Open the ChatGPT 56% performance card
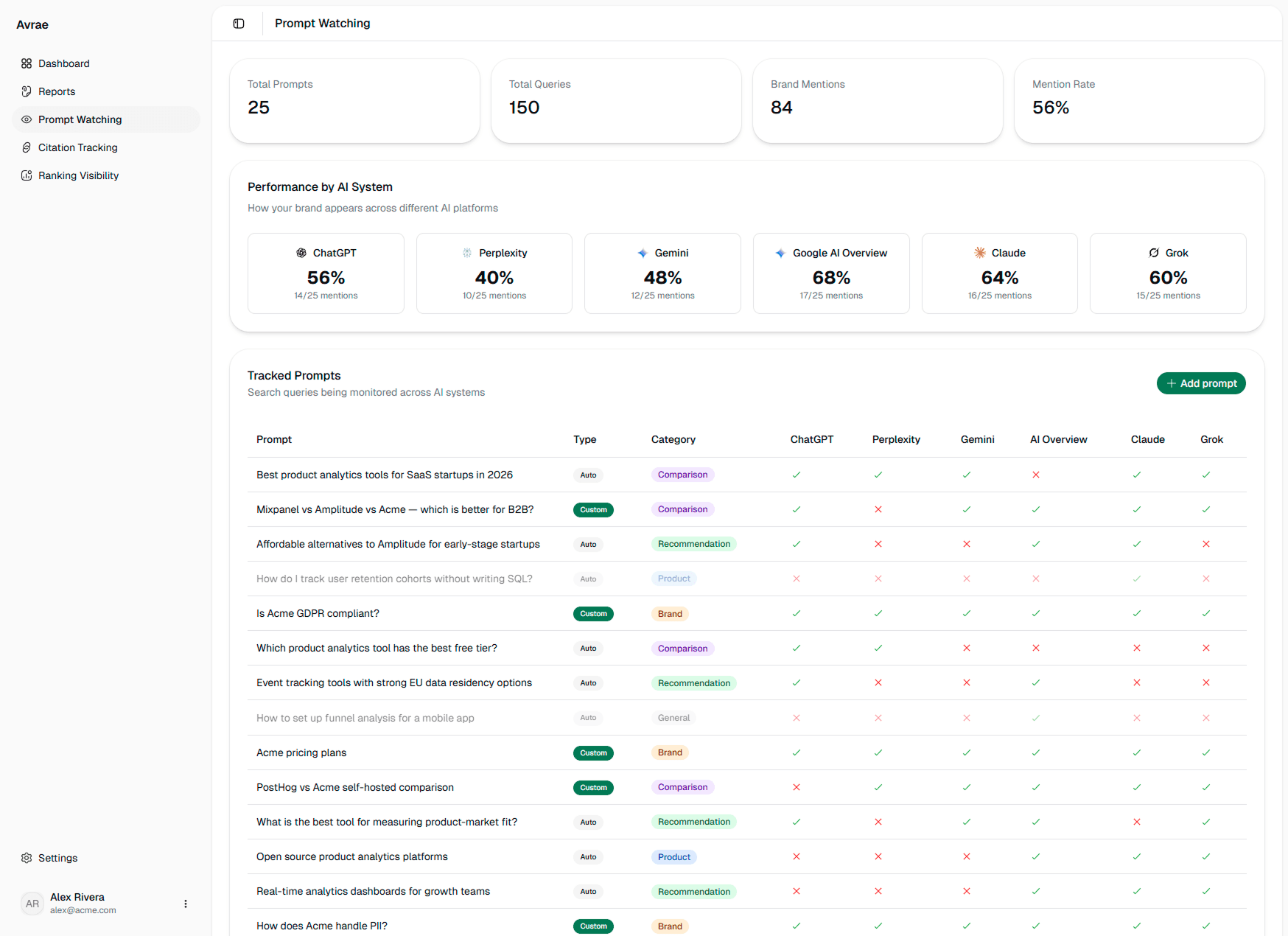This screenshot has width=1288, height=936. (326, 273)
